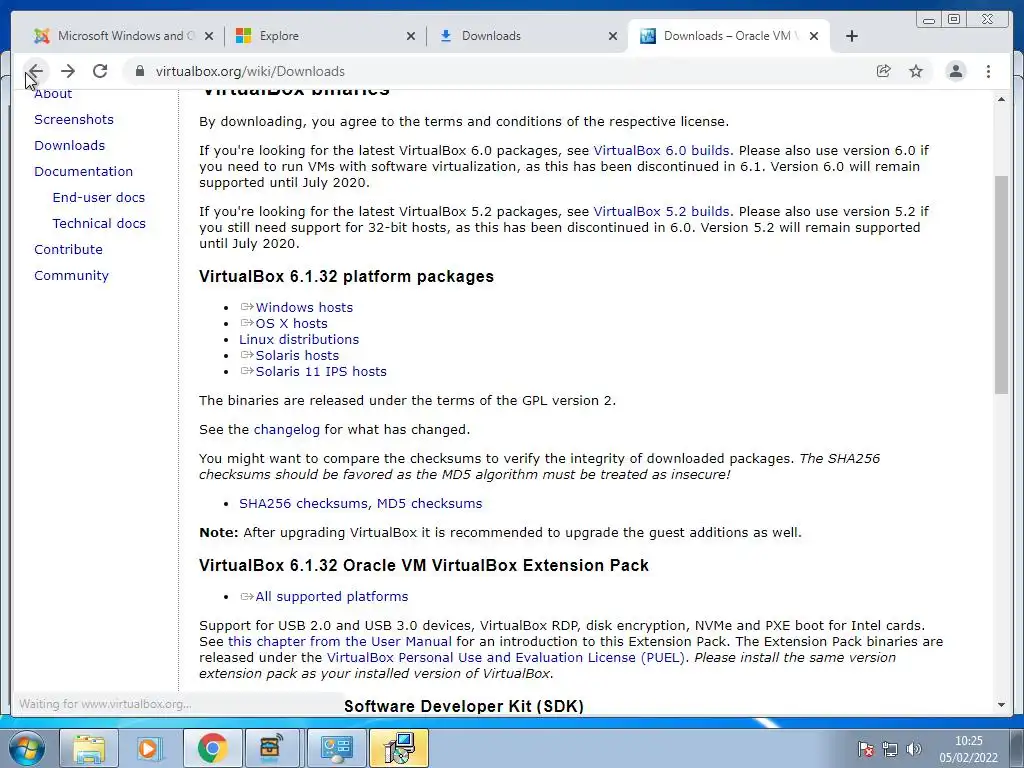Viewport: 1024px width, 768px height.
Task: Reload the VirtualBox downloads page
Action: 100,71
